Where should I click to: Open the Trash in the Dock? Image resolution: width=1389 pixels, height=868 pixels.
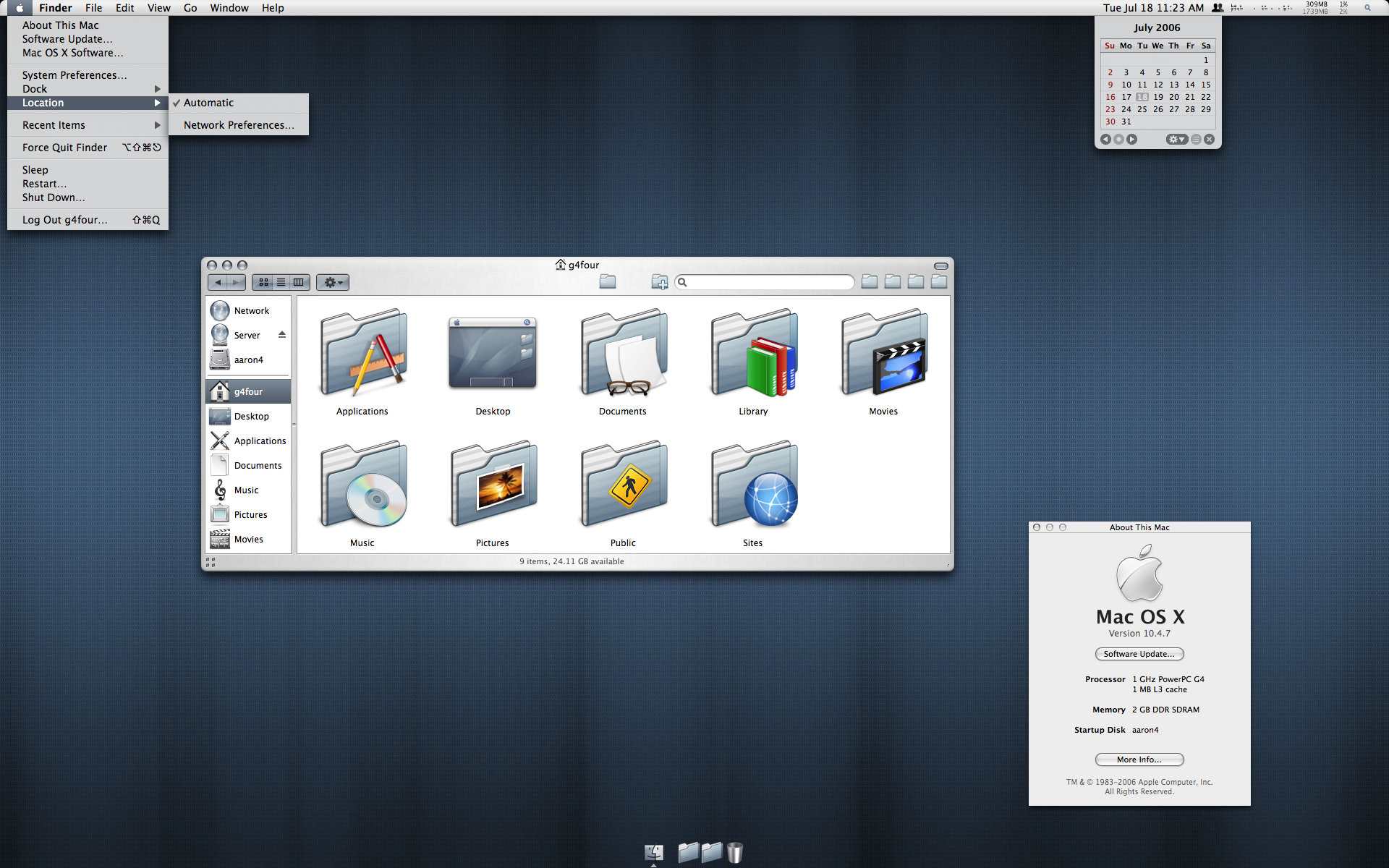(735, 852)
